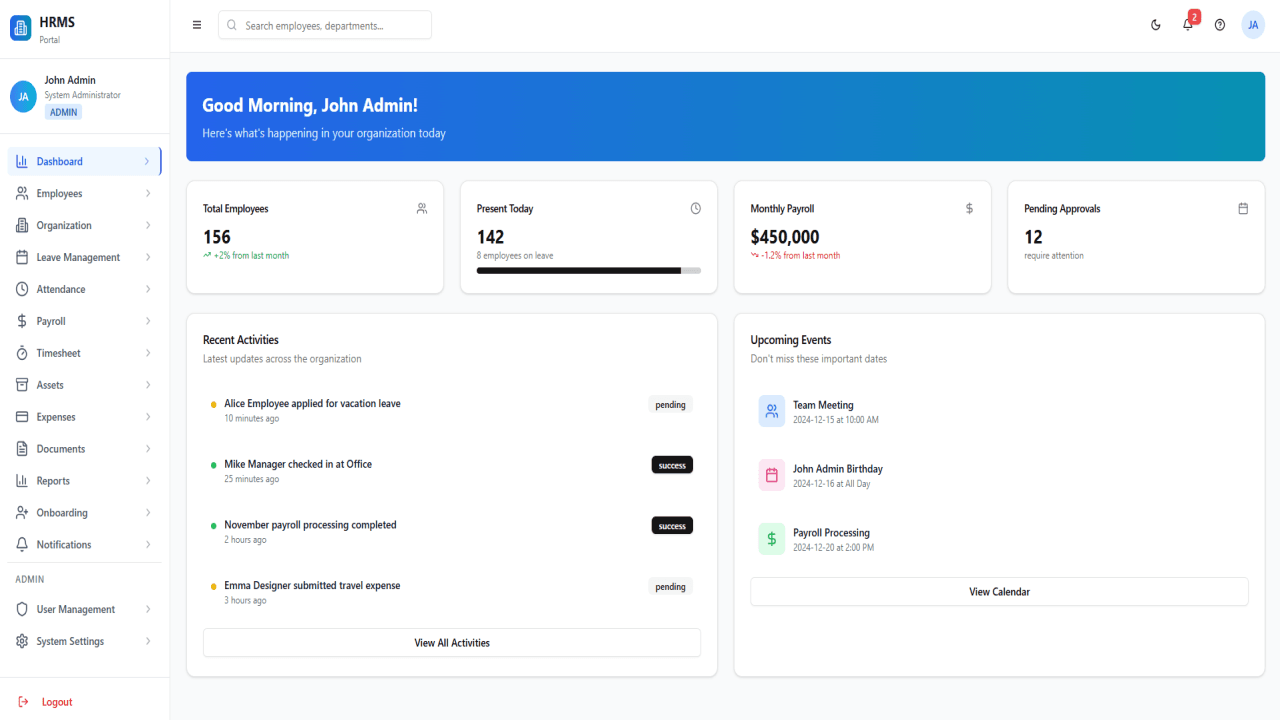Expand the Timesheet chevron
1280x720 pixels.
147,353
